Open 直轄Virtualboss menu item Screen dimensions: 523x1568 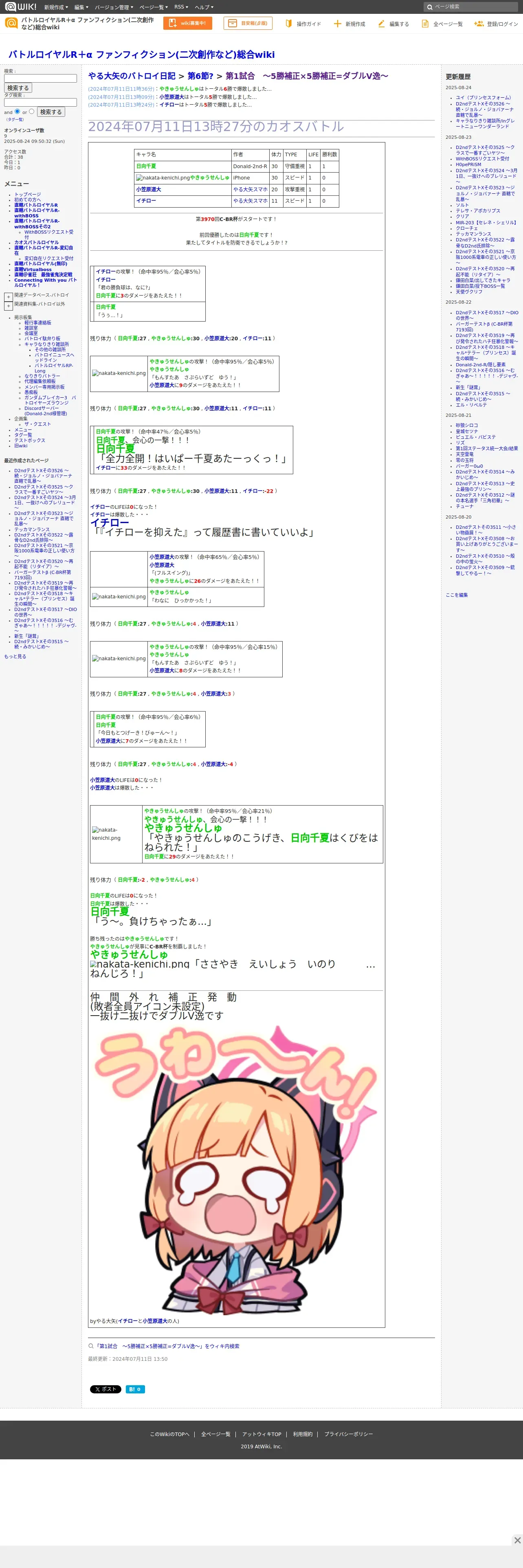(33, 269)
